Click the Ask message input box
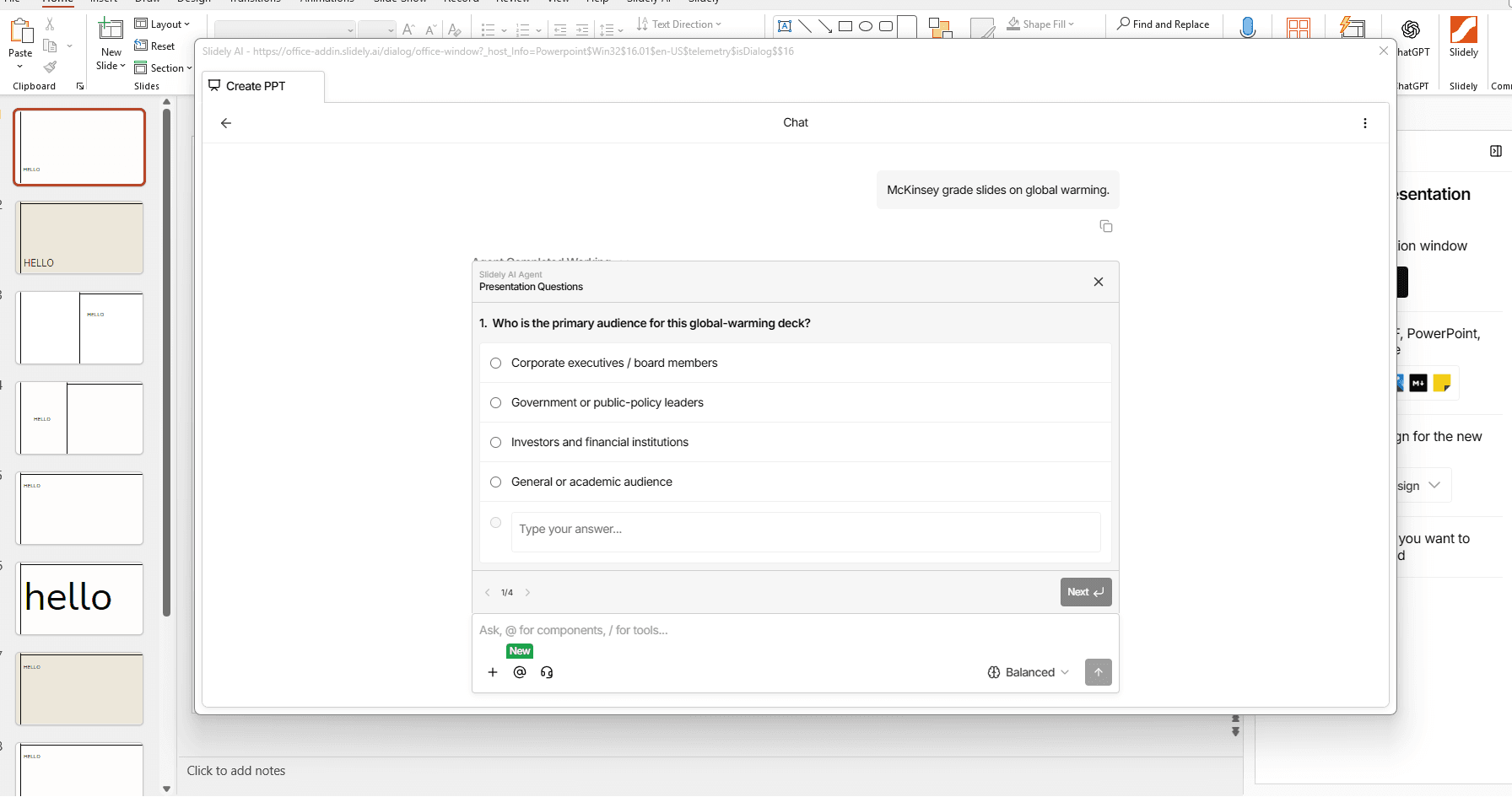The height and width of the screenshot is (797, 1512). [795, 630]
